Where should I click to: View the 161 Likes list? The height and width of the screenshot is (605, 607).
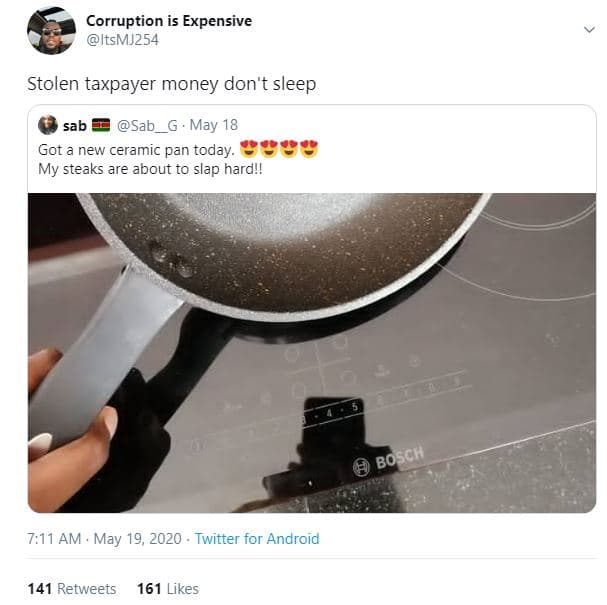[x=168, y=588]
